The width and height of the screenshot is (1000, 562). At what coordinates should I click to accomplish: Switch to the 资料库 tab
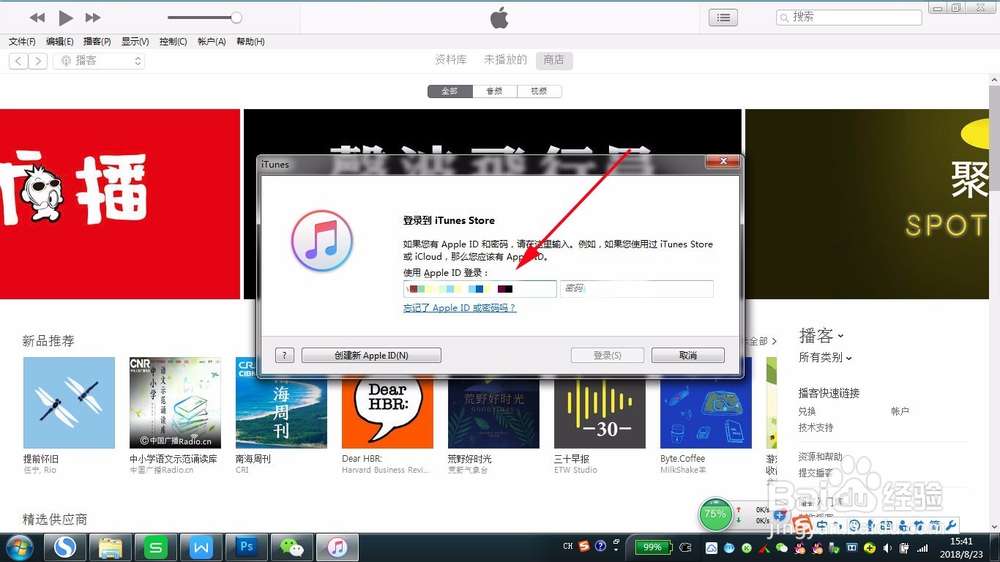click(x=451, y=60)
